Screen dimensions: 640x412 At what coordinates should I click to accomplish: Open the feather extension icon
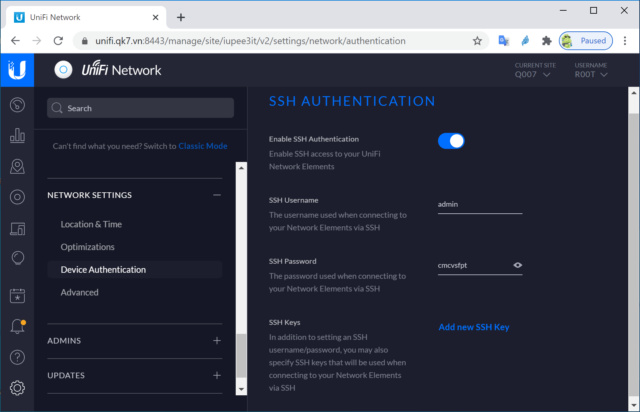click(x=525, y=41)
